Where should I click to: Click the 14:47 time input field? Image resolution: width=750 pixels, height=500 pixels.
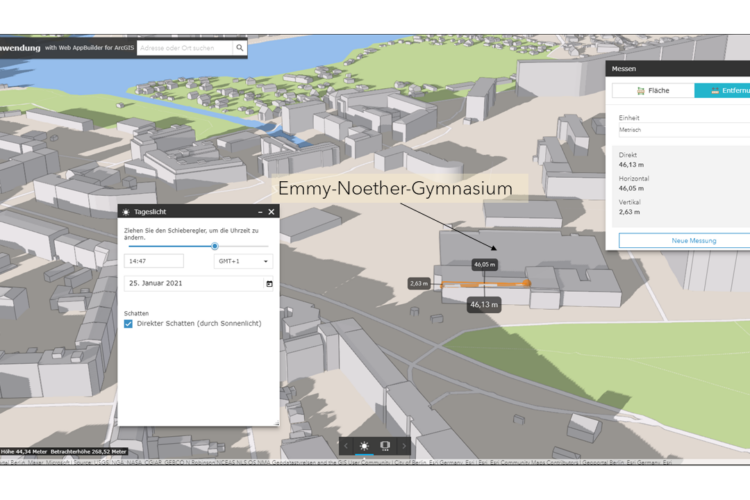point(154,261)
